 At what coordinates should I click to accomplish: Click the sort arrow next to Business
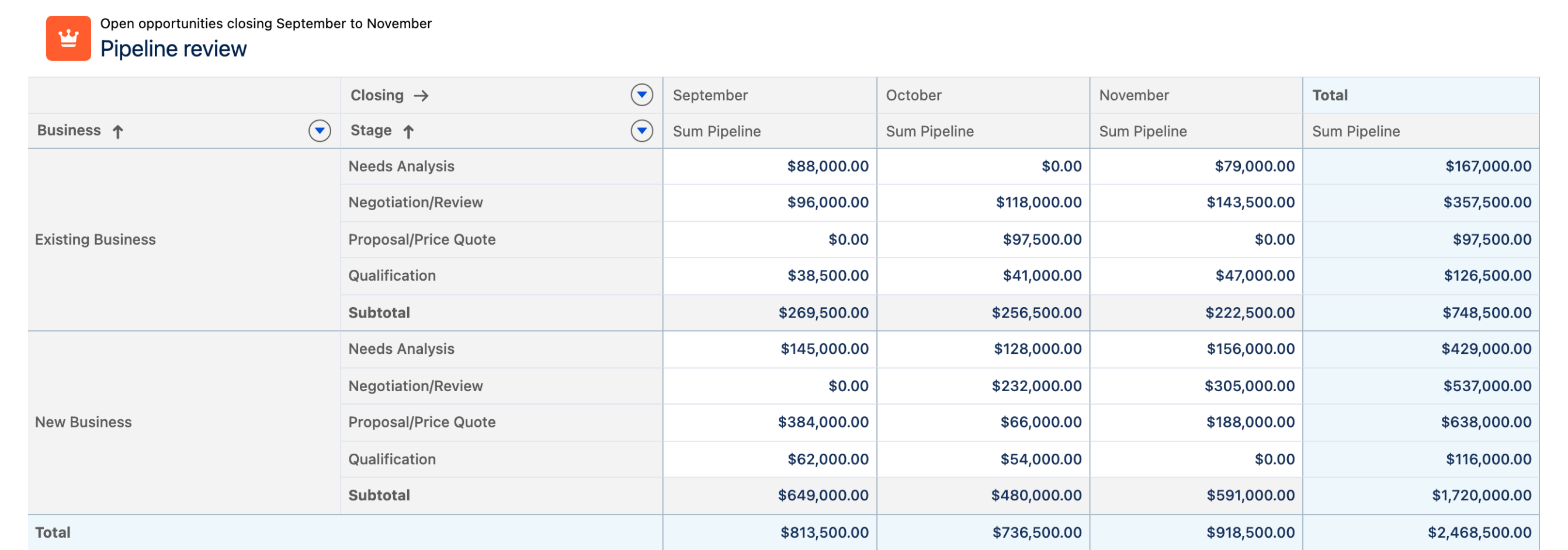click(118, 131)
